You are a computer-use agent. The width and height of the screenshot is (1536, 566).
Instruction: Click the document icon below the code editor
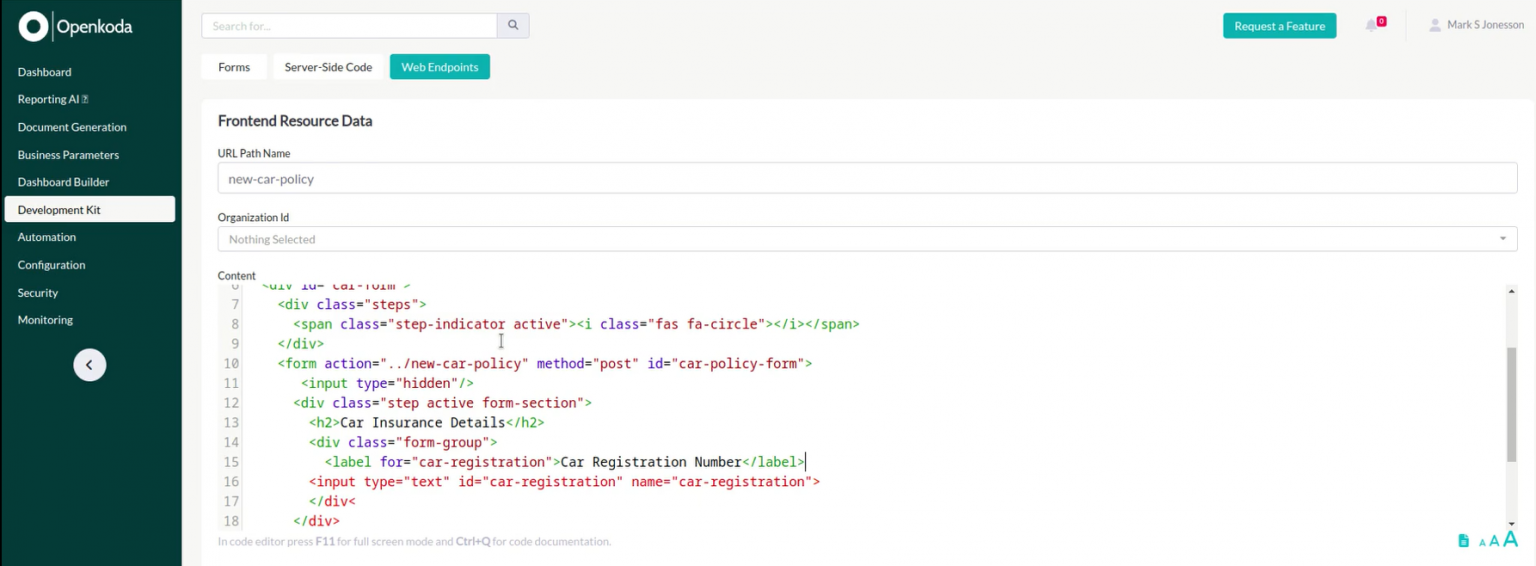tap(1463, 541)
